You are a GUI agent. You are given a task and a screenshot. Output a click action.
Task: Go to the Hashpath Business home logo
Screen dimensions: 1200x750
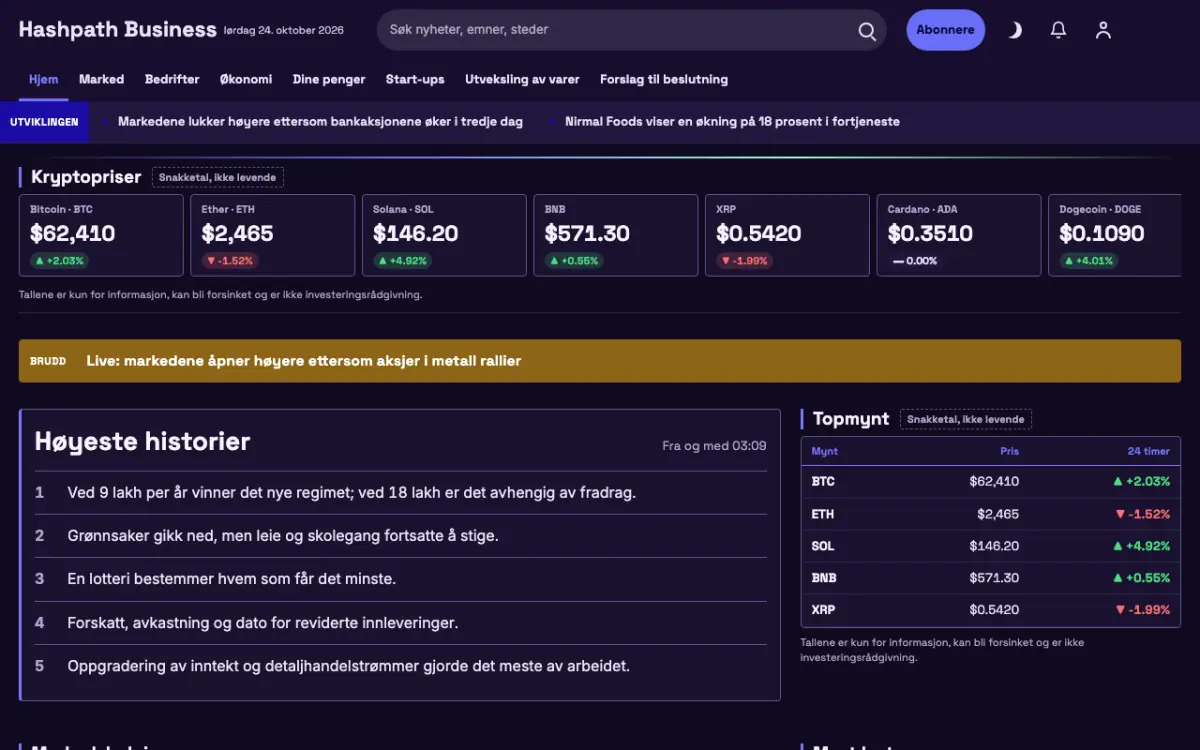tap(117, 29)
